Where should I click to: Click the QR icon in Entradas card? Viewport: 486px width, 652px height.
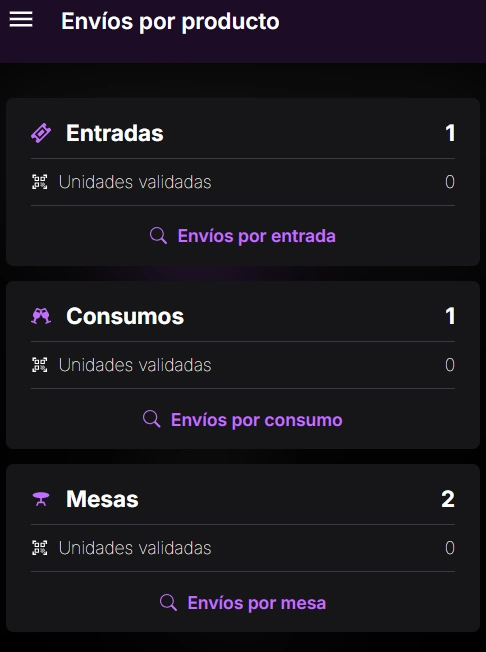click(x=39, y=182)
